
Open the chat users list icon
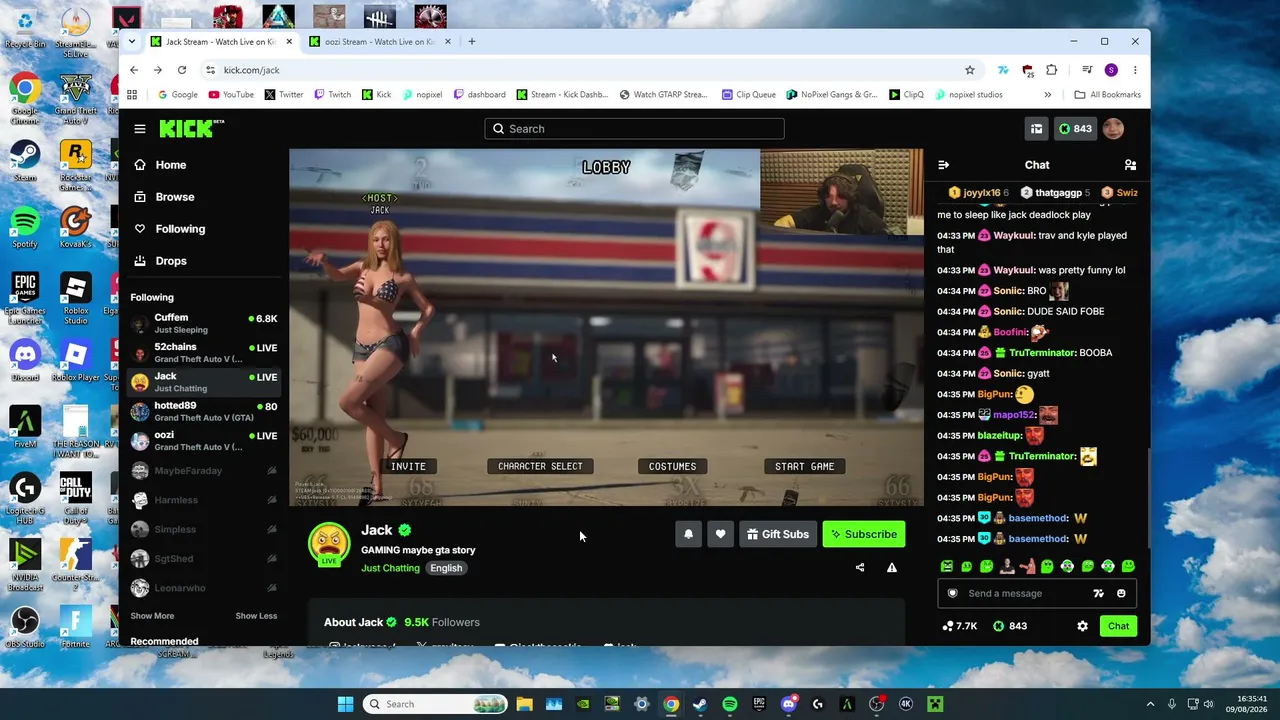point(1130,165)
